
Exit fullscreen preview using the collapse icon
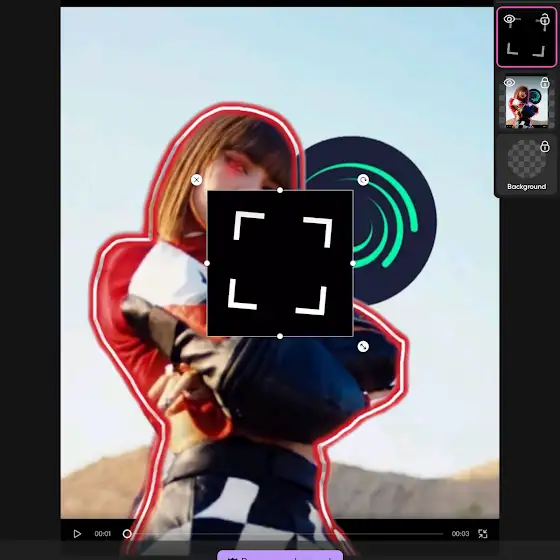coord(482,534)
